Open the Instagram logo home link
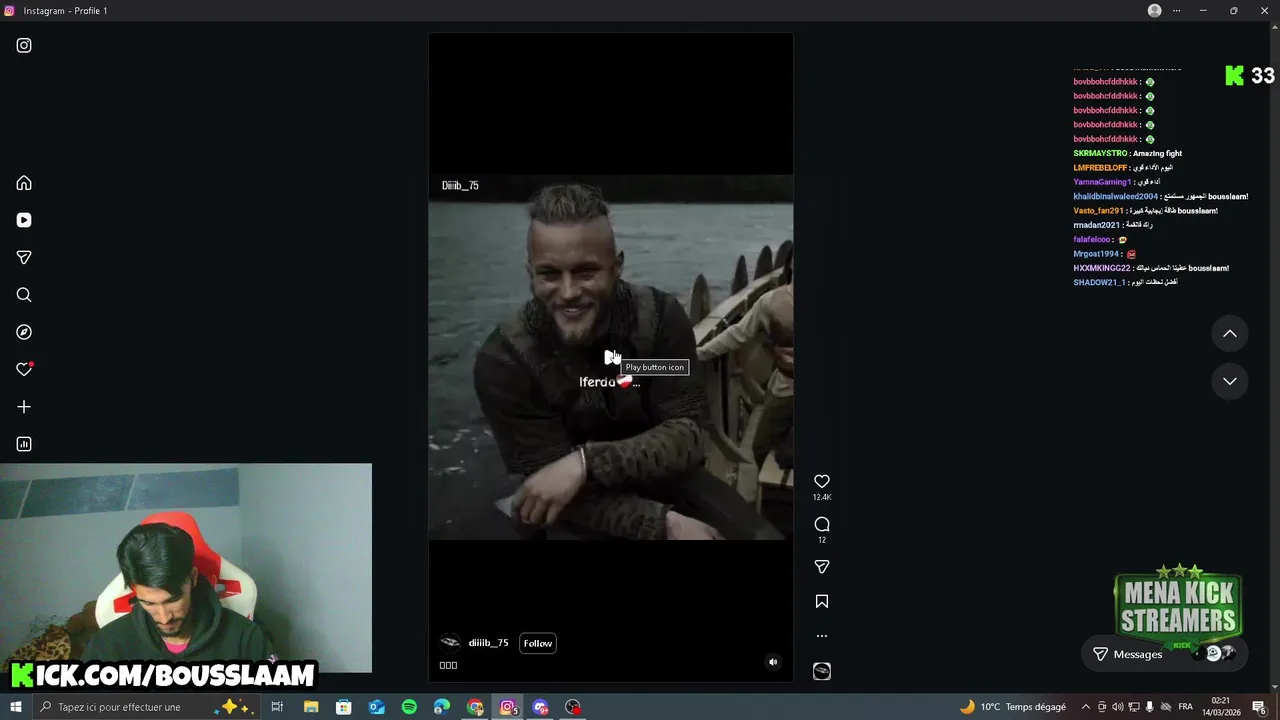Image resolution: width=1280 pixels, height=720 pixels. (24, 45)
